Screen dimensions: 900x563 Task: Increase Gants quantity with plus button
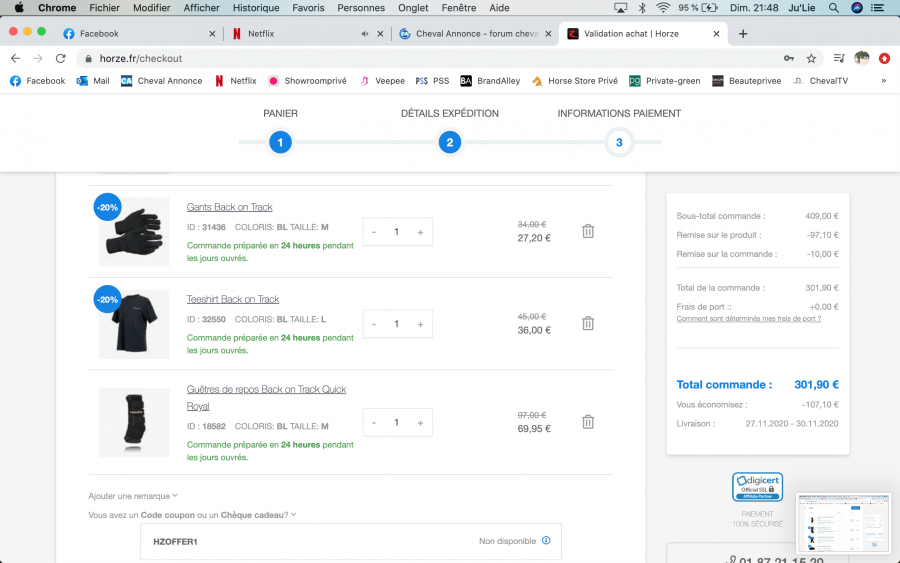[420, 232]
